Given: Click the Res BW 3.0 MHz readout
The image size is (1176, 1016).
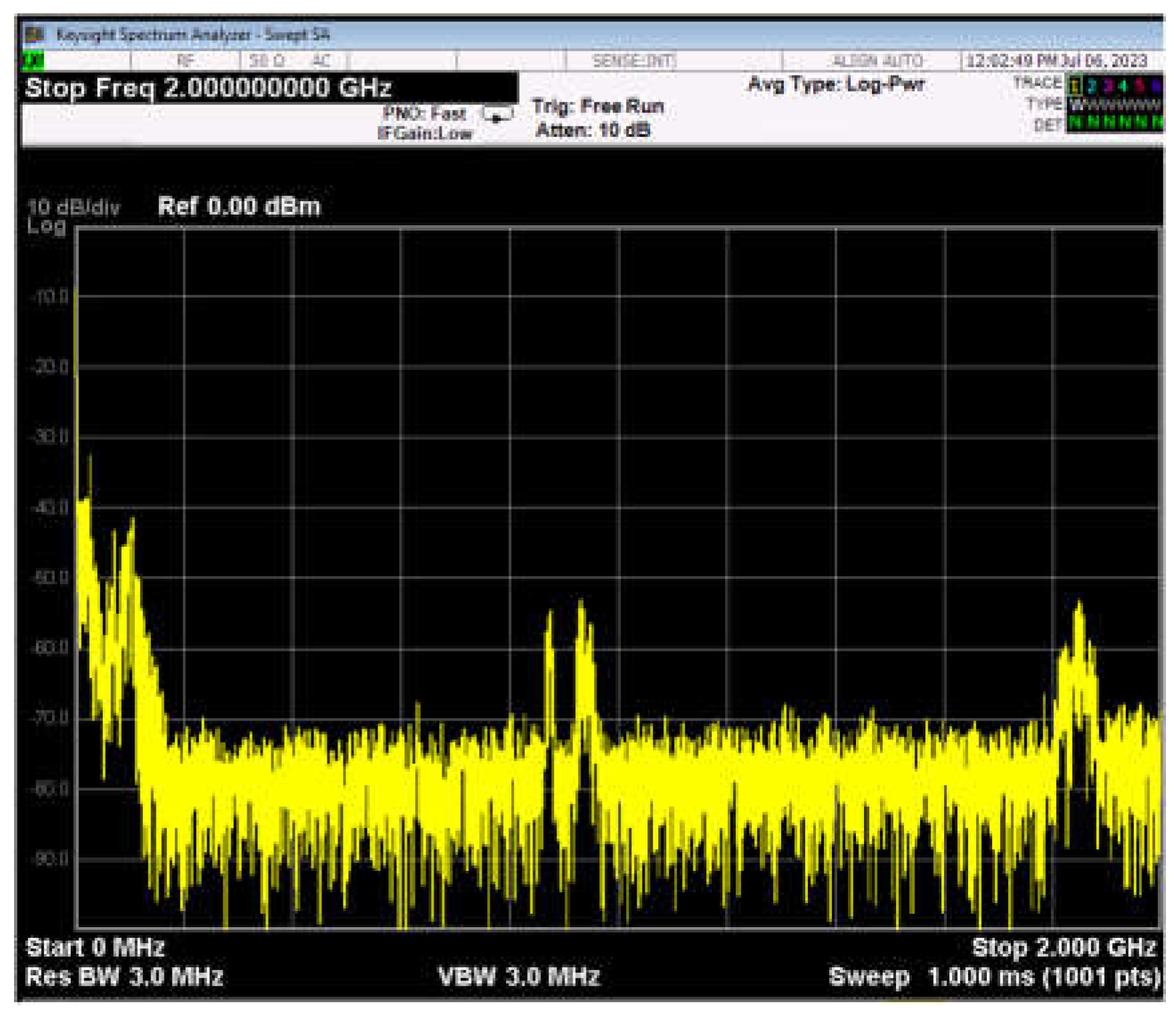Looking at the screenshot, I should (124, 977).
